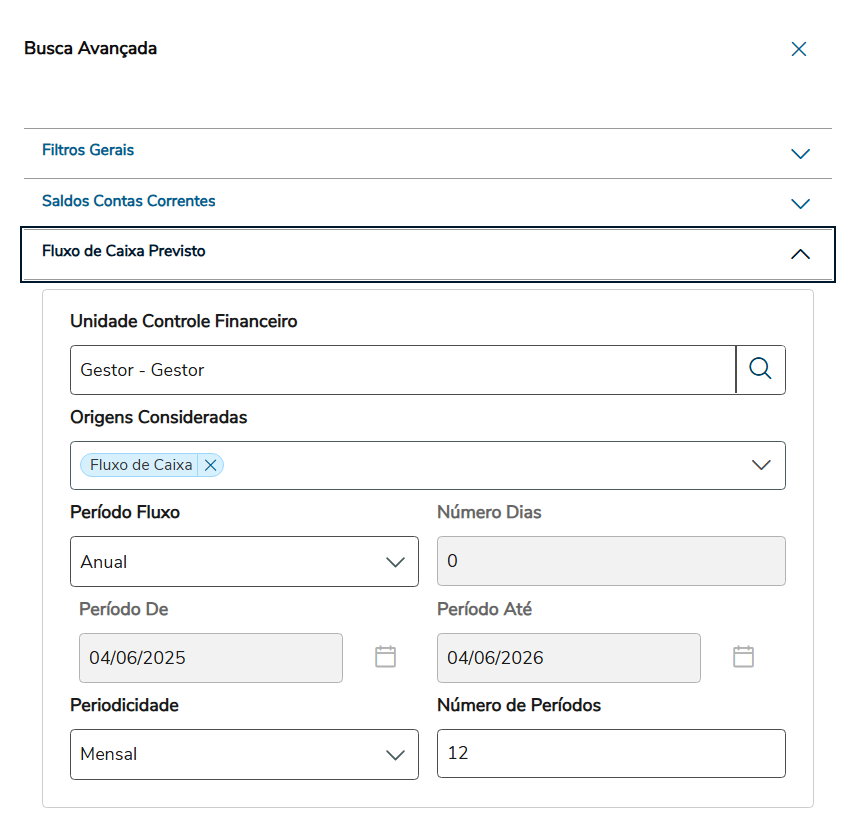This screenshot has width=857, height=820.
Task: Open the Periodicidade dropdown
Action: [244, 754]
